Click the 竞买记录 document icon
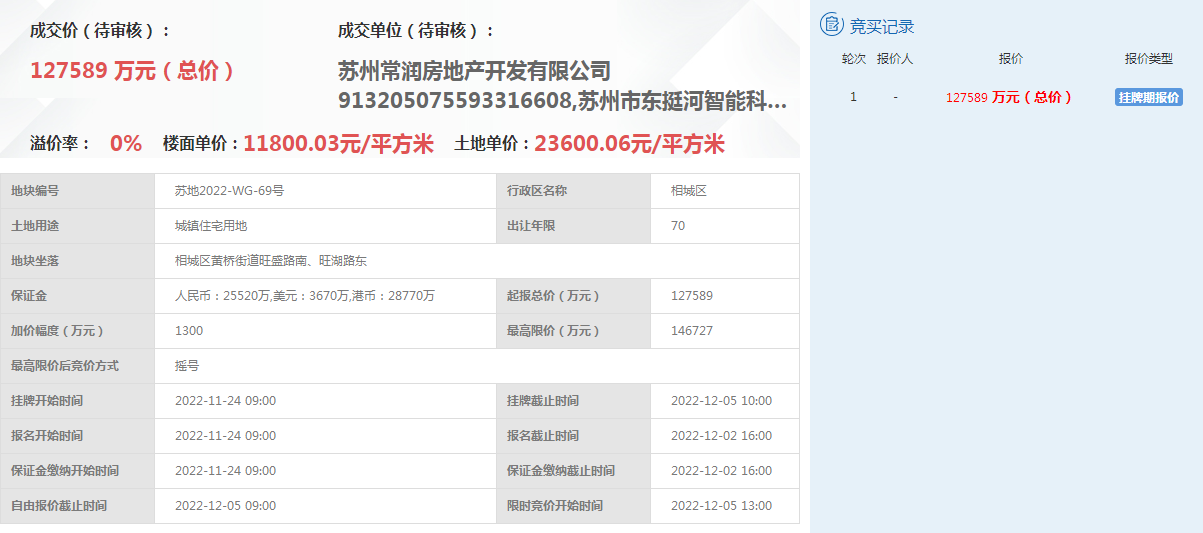Screen dimensions: 1203x533 [x=832, y=26]
